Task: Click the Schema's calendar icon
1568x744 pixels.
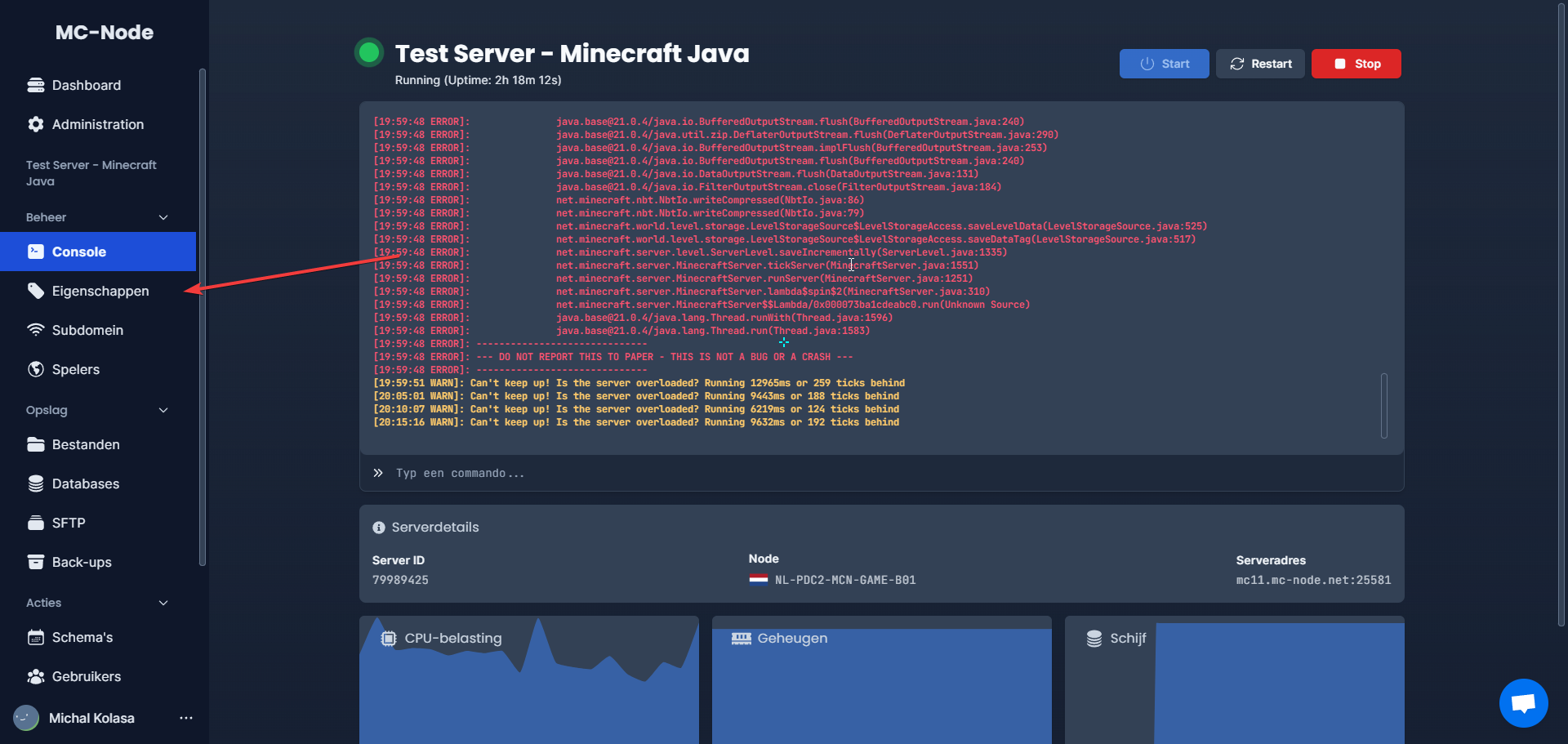Action: click(x=35, y=637)
